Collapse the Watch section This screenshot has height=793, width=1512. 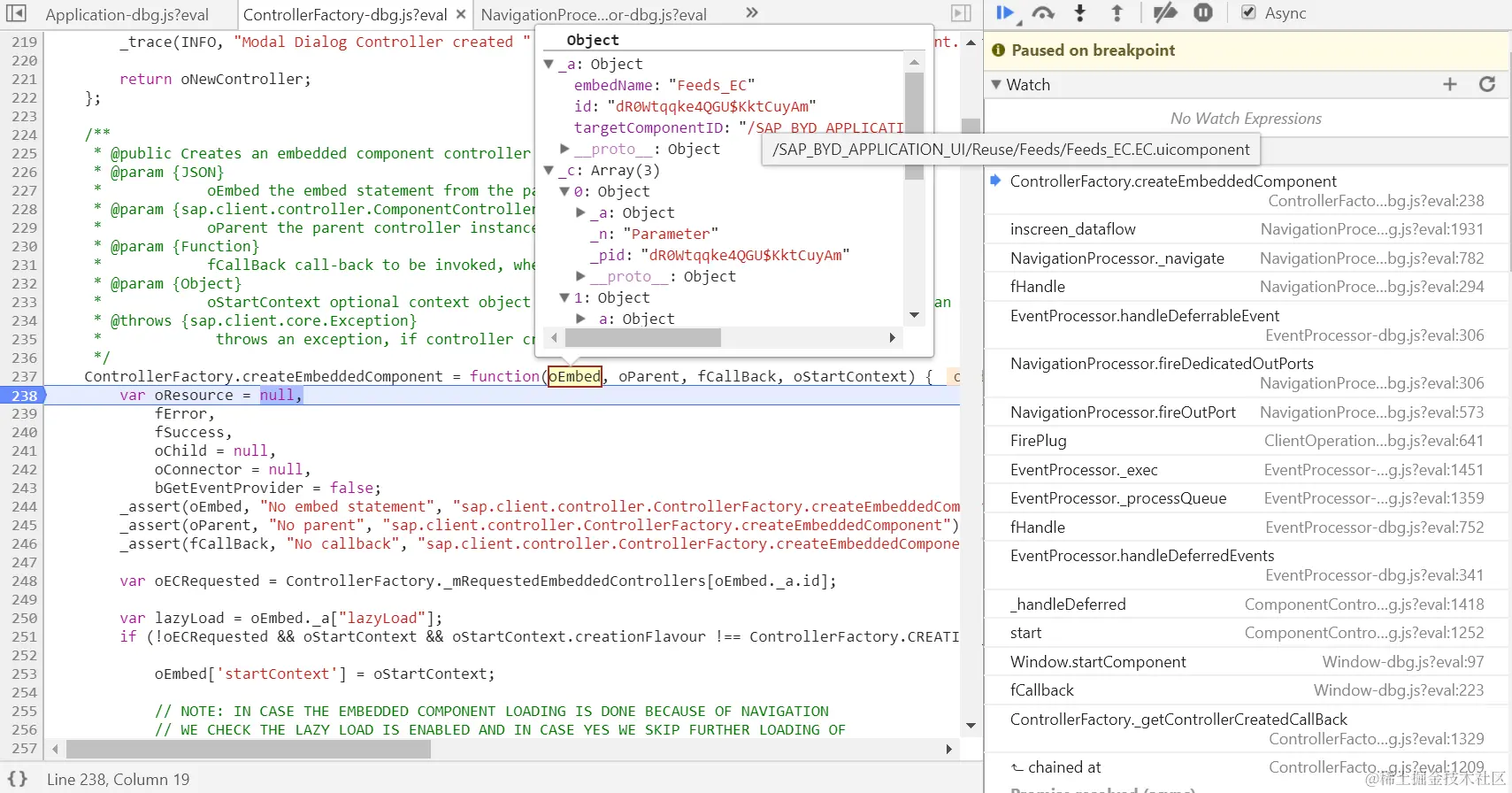[x=997, y=85]
